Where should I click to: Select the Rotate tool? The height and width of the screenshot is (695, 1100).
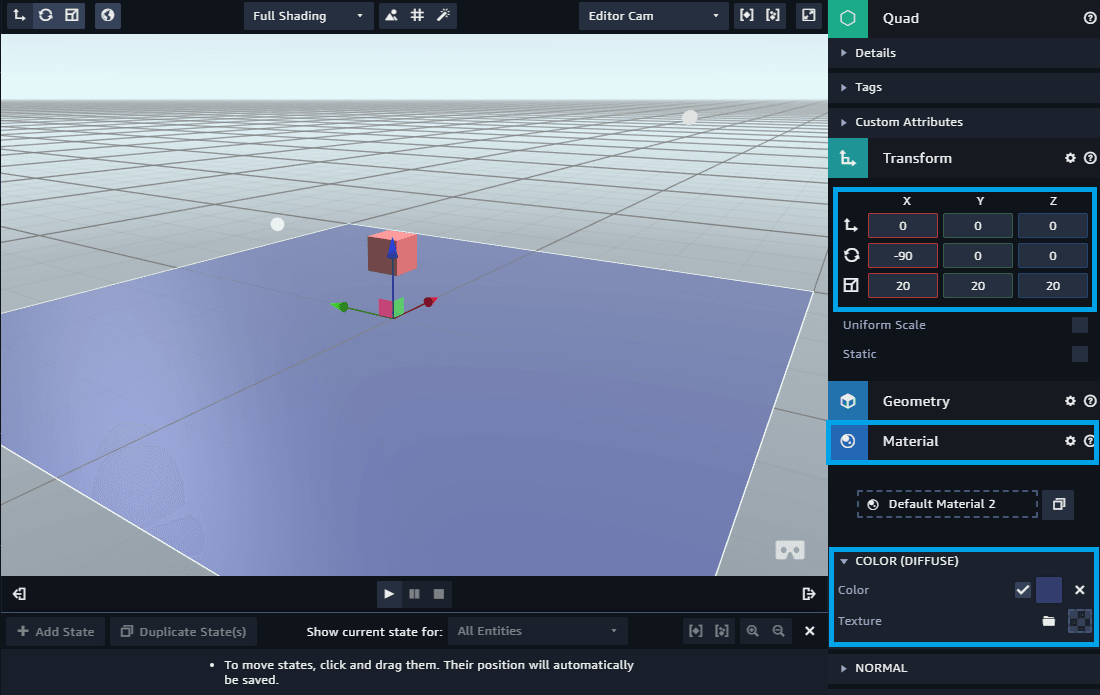coord(44,16)
